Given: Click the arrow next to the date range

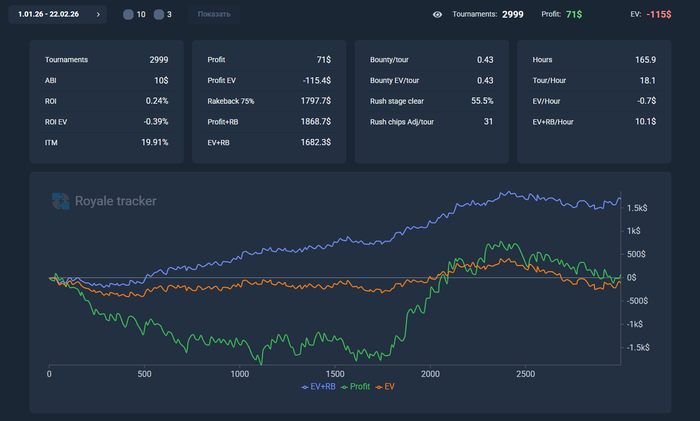Looking at the screenshot, I should pos(98,15).
